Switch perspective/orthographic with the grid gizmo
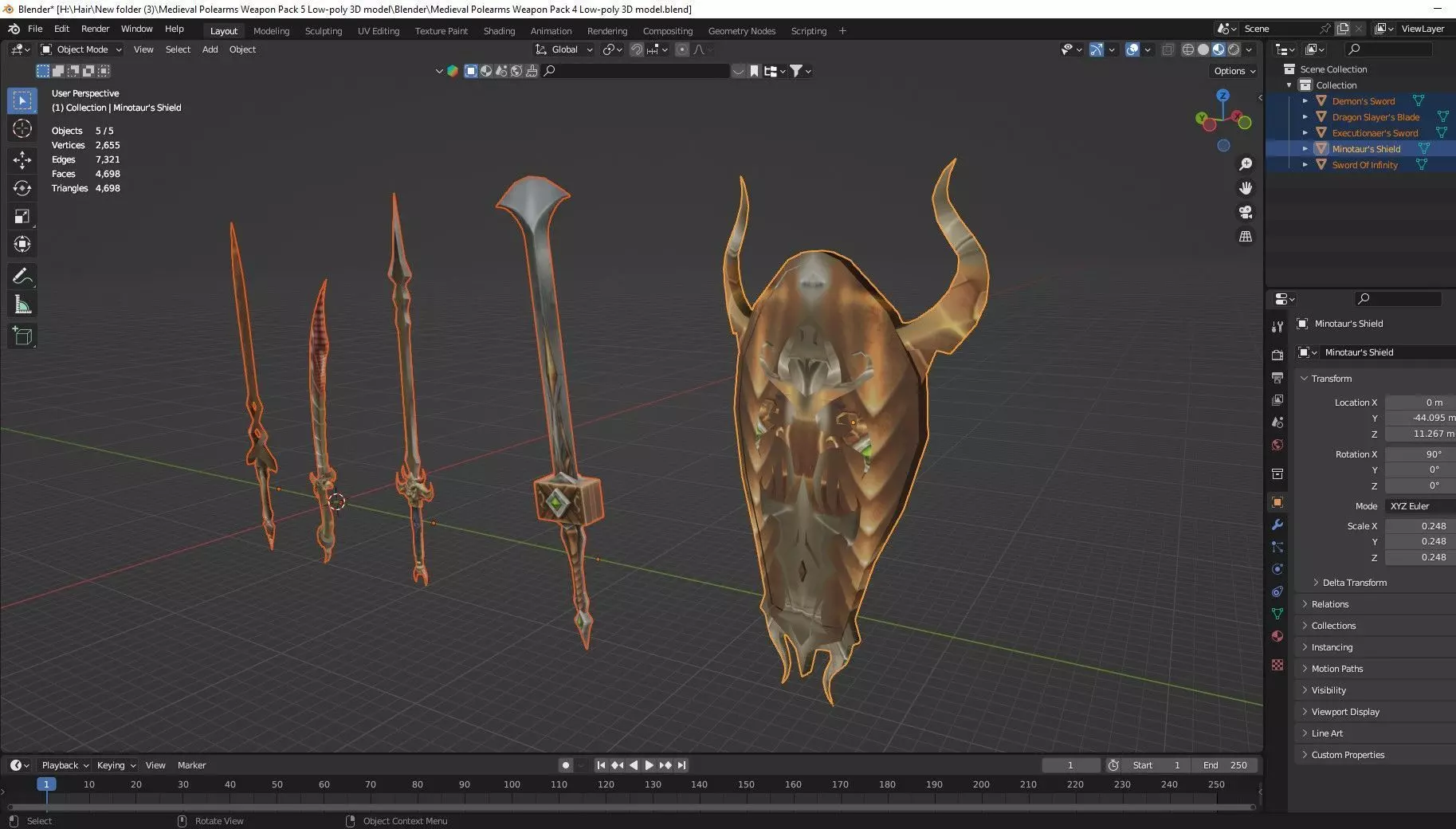 click(x=1245, y=236)
